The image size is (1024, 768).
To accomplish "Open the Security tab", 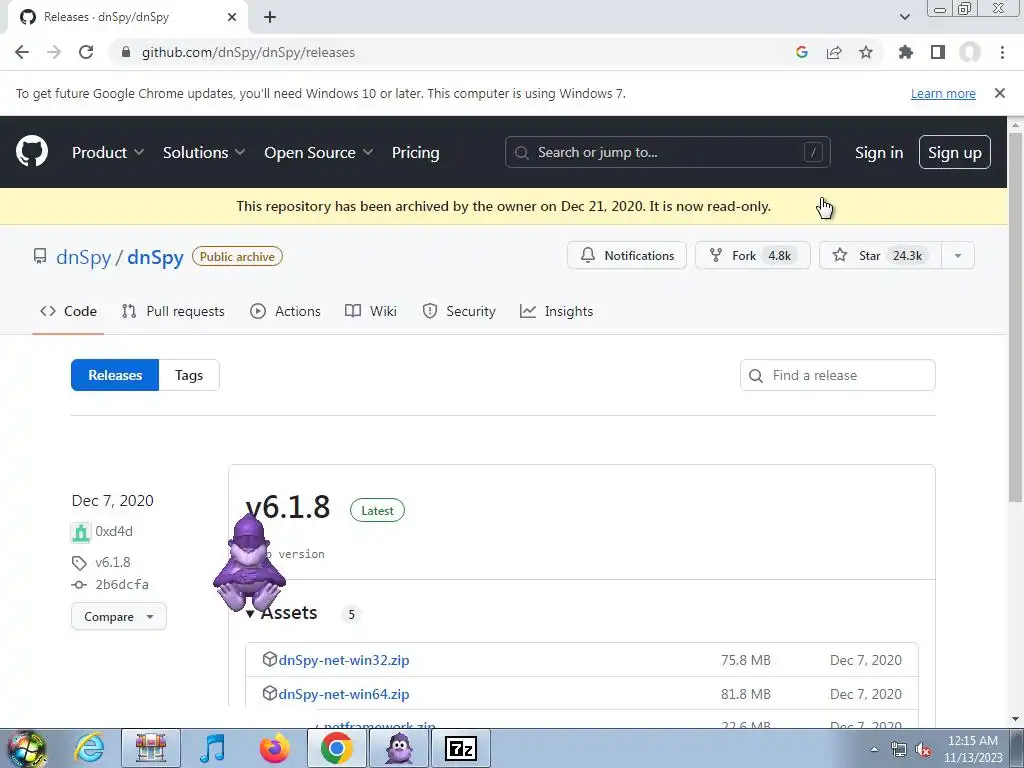I will (459, 311).
